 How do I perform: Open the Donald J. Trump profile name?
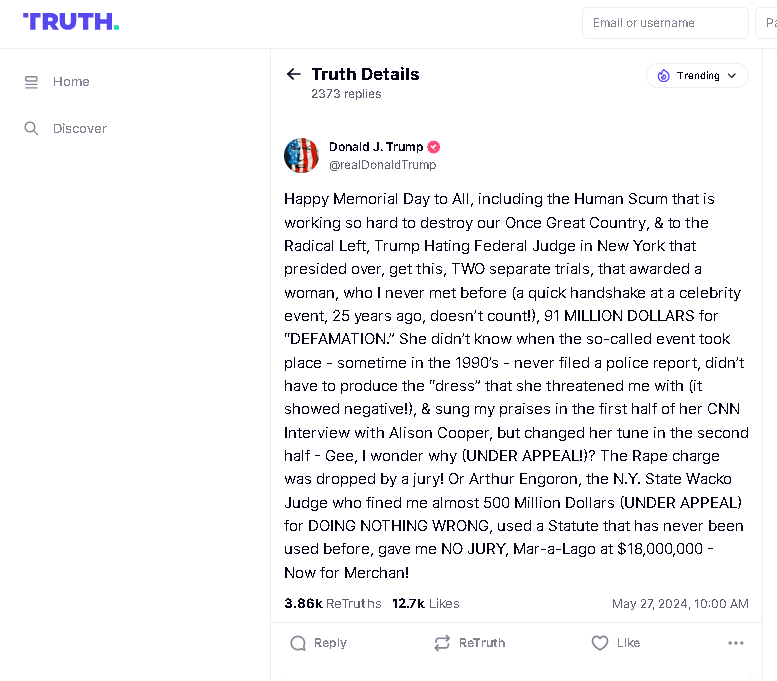pyautogui.click(x=376, y=147)
